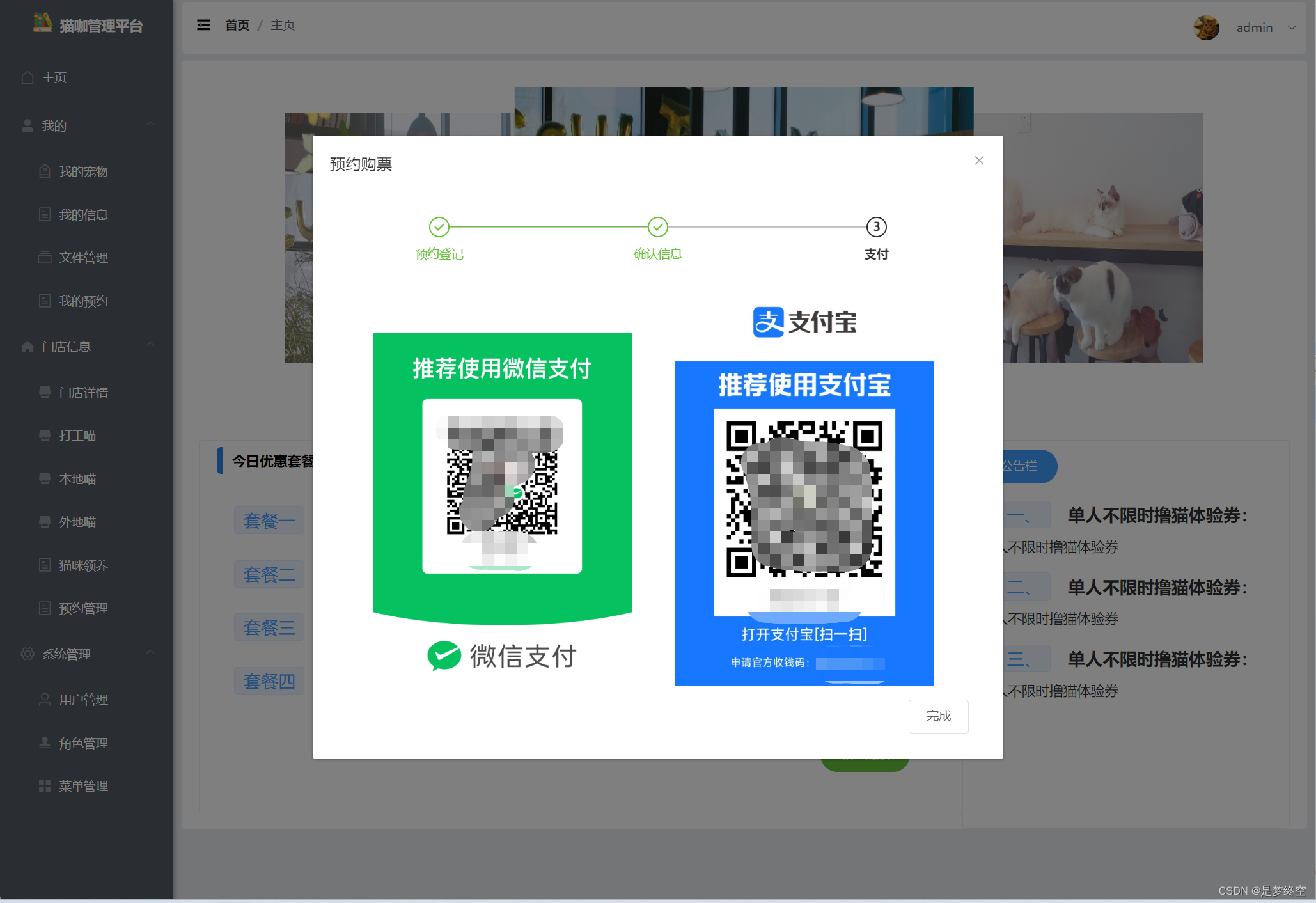Viewport: 1316px width, 903px height.
Task: Click the user icon beside 用户管理
Action: 45,699
